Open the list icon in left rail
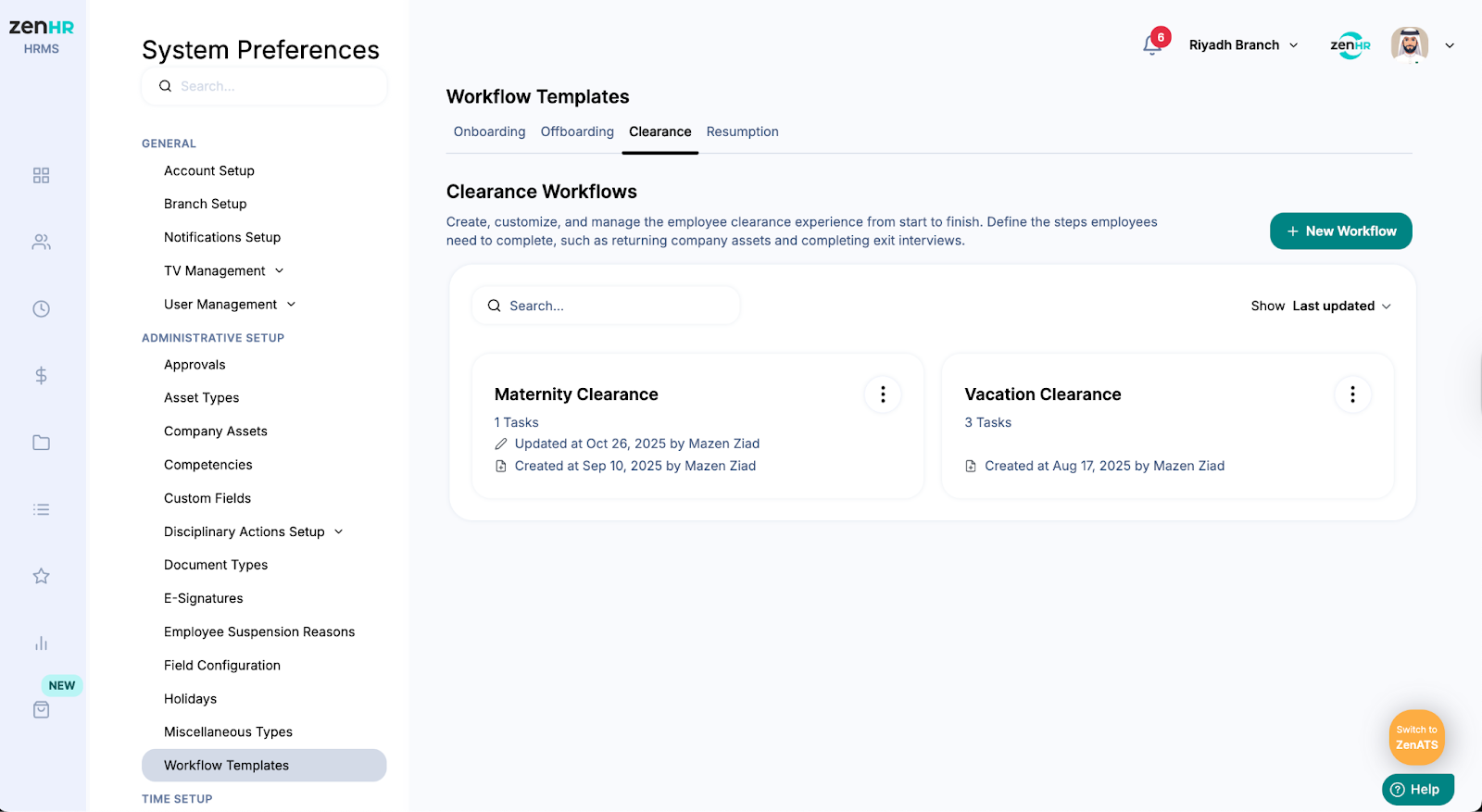Viewport: 1482px width, 812px height. coord(41,509)
